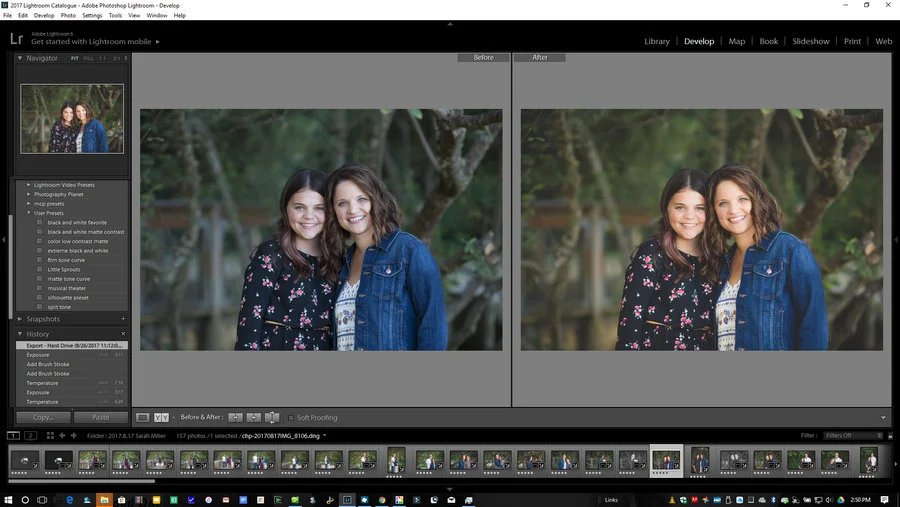
Task: Copy Before settings to After
Action: coord(235,417)
